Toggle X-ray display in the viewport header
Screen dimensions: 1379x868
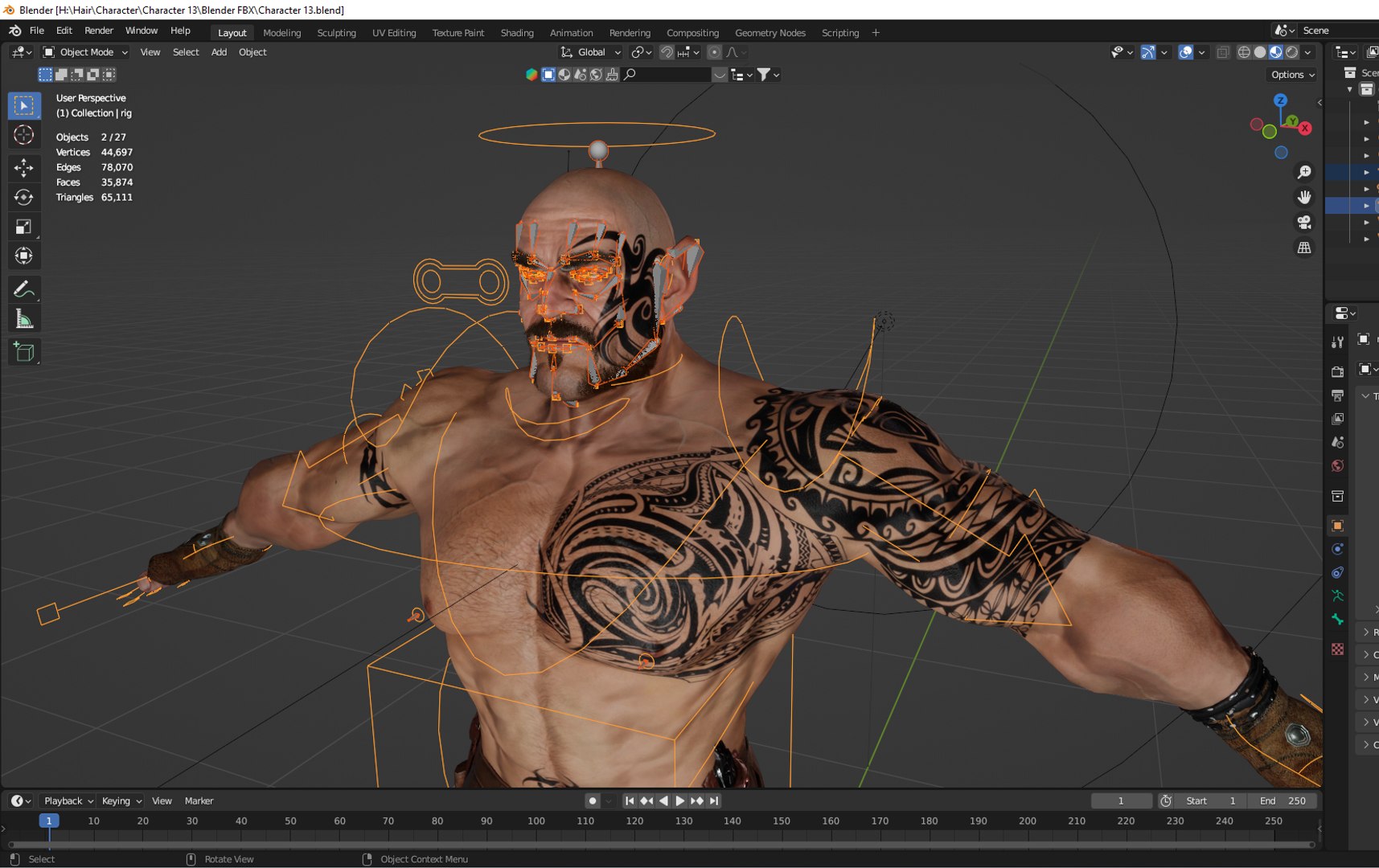[1223, 52]
